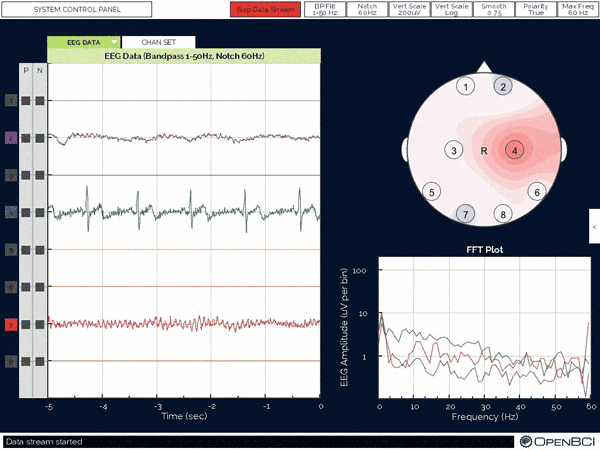600x450 pixels.
Task: Click the N column header
Action: click(x=40, y=70)
